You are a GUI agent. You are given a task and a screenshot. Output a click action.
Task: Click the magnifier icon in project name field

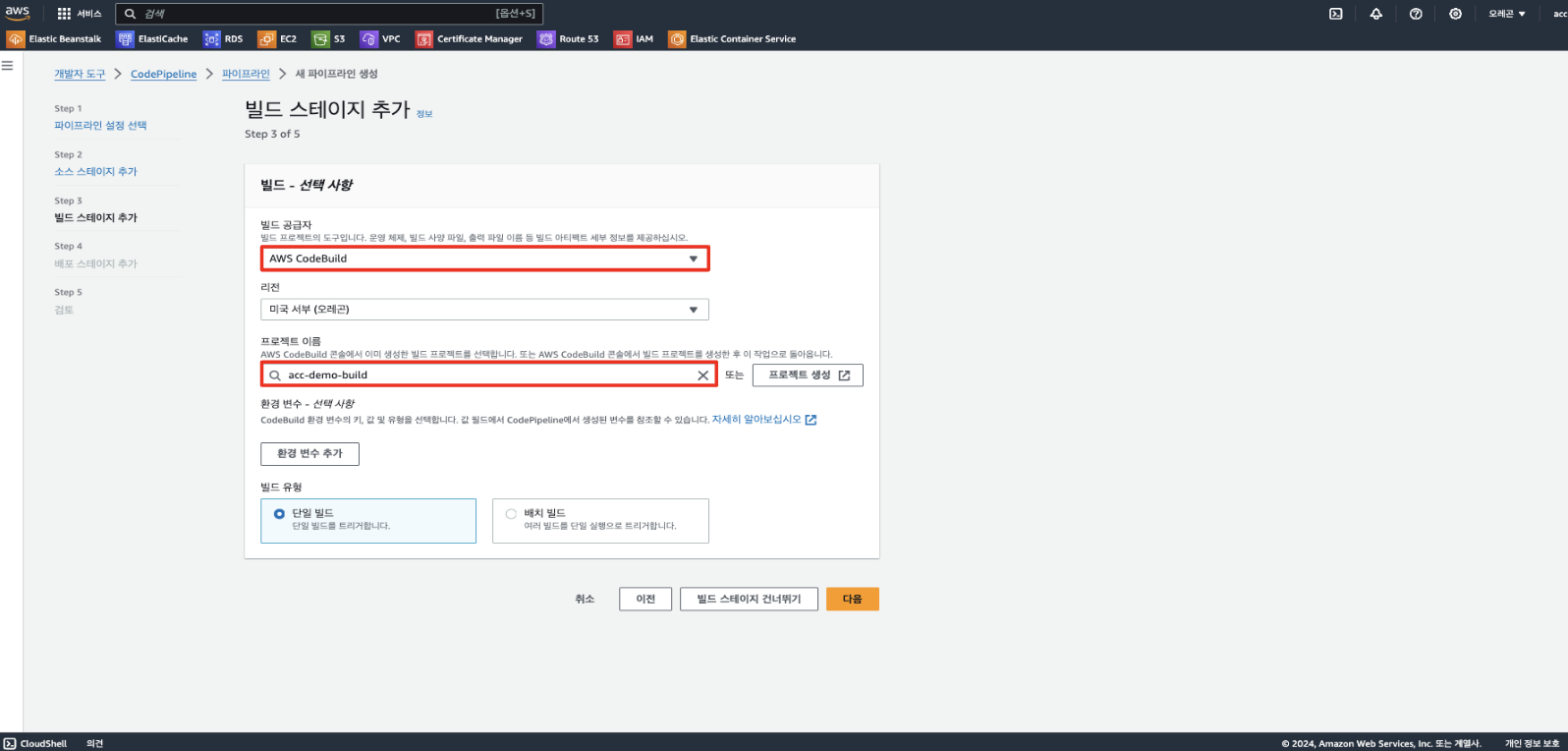[275, 375]
